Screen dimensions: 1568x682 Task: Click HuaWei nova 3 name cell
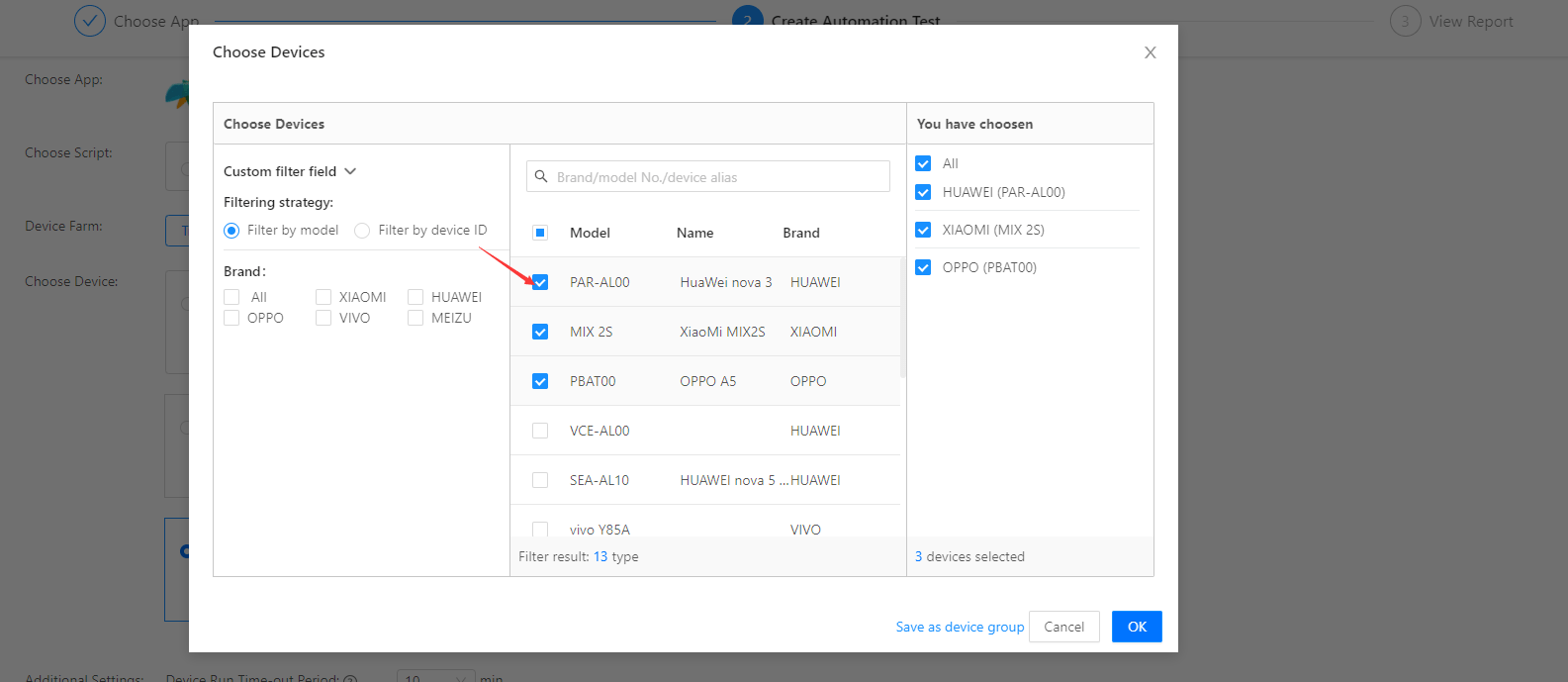[726, 282]
